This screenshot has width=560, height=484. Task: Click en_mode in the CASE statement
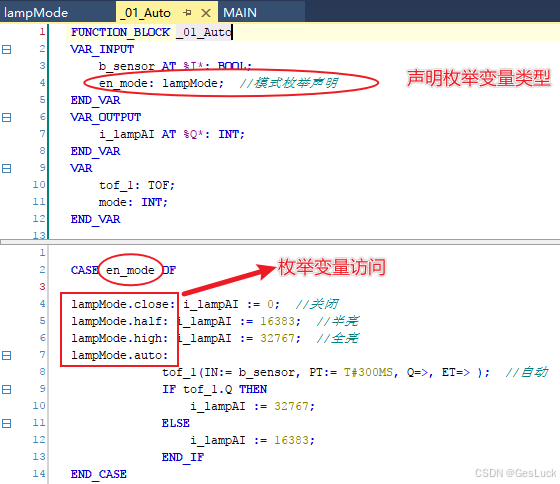pos(130,270)
